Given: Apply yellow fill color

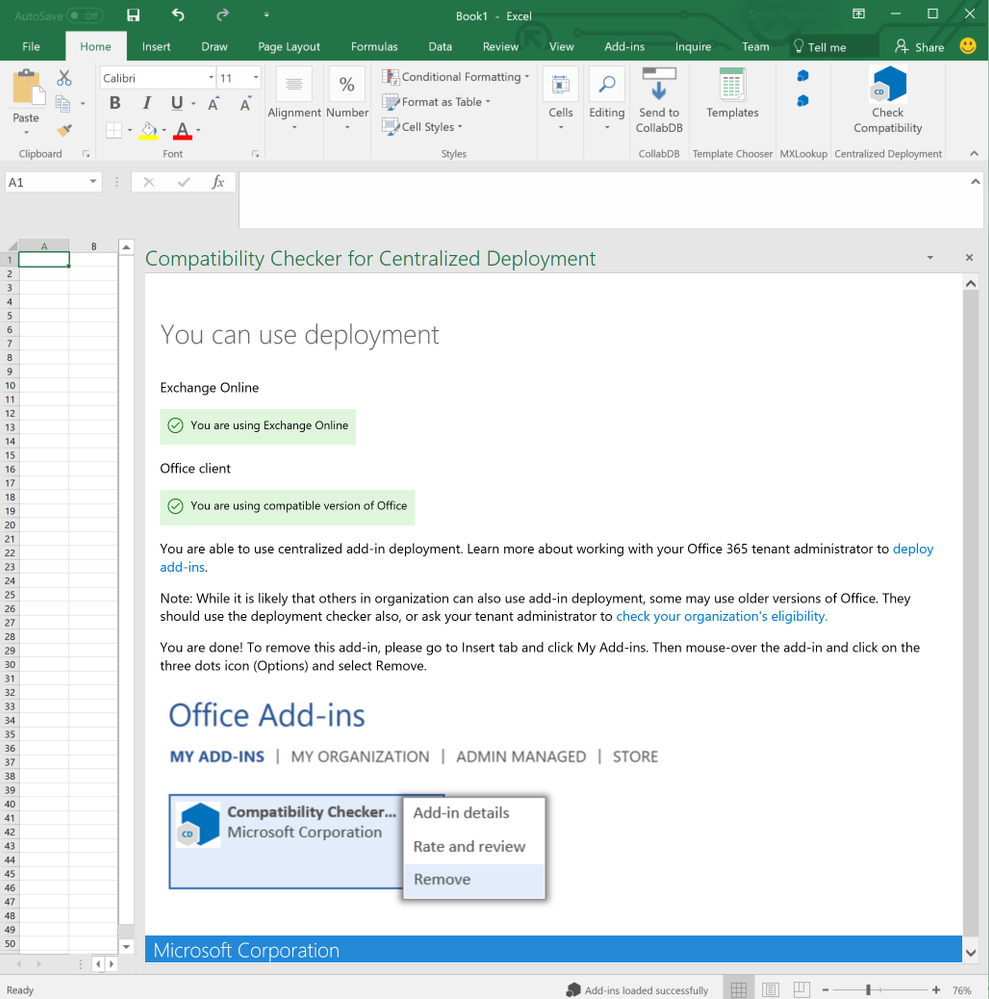Looking at the screenshot, I should [x=148, y=130].
